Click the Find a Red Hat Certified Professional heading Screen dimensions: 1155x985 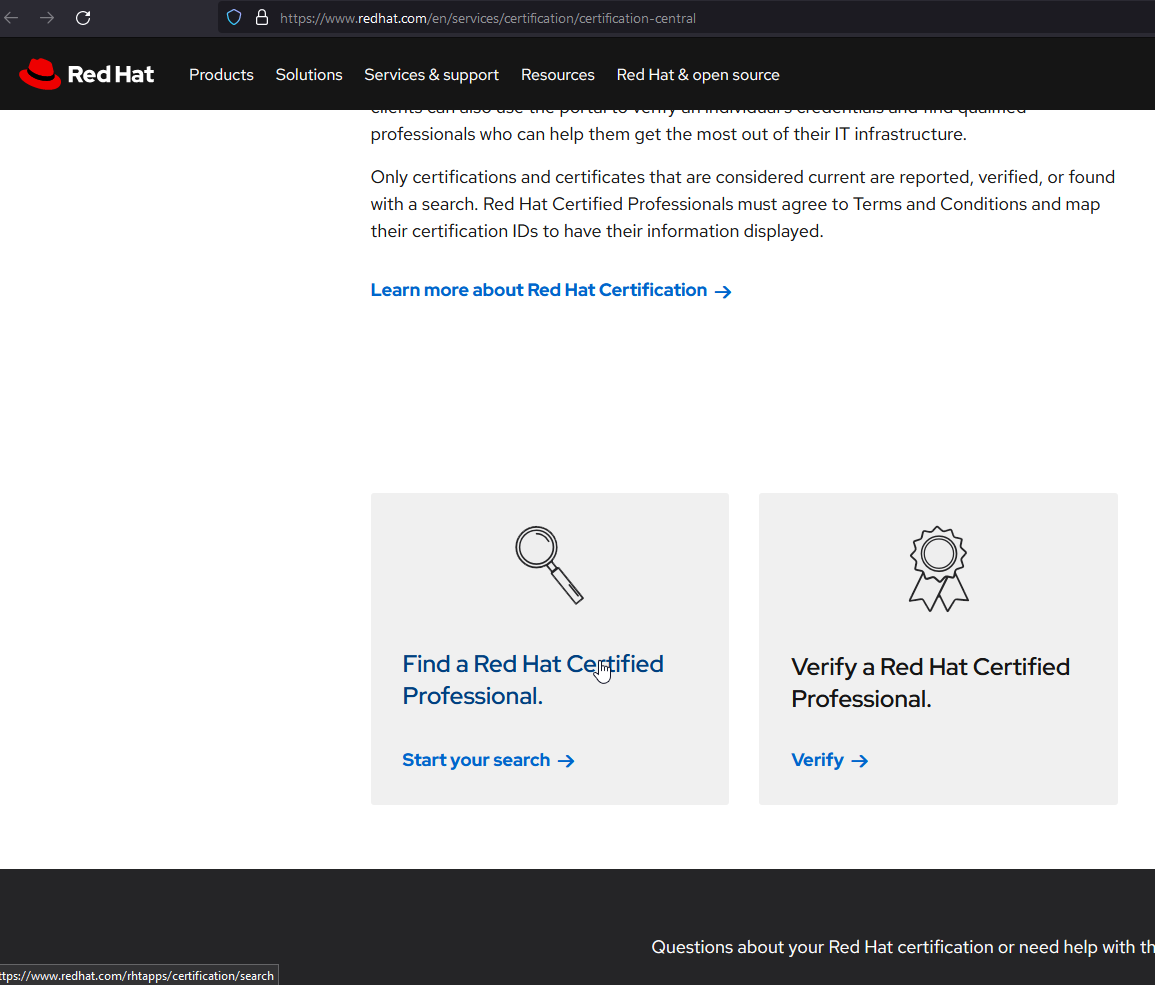pos(532,680)
